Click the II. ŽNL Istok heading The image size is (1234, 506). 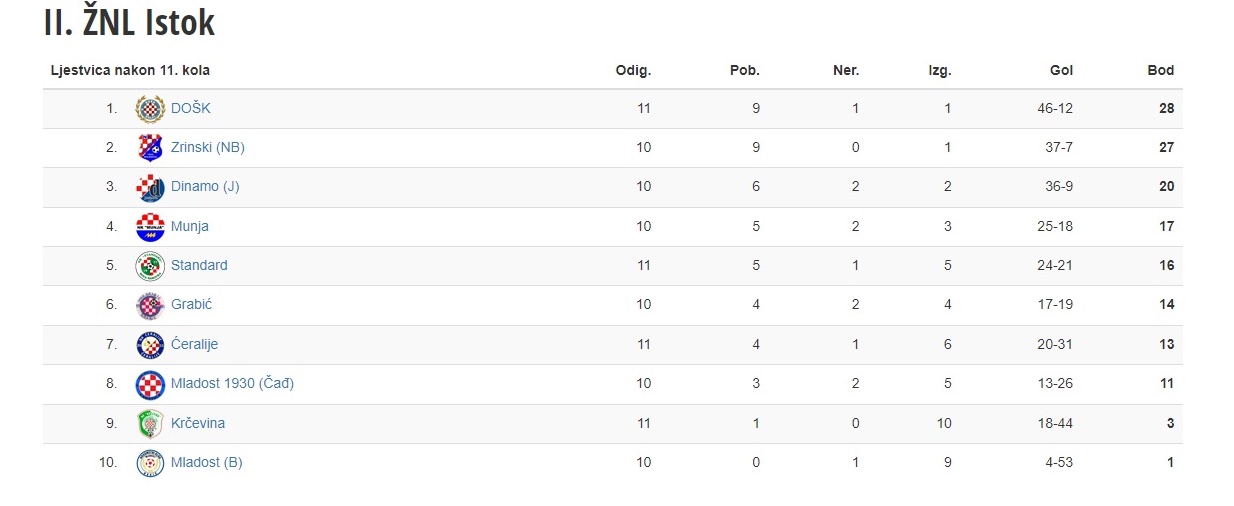[x=129, y=24]
